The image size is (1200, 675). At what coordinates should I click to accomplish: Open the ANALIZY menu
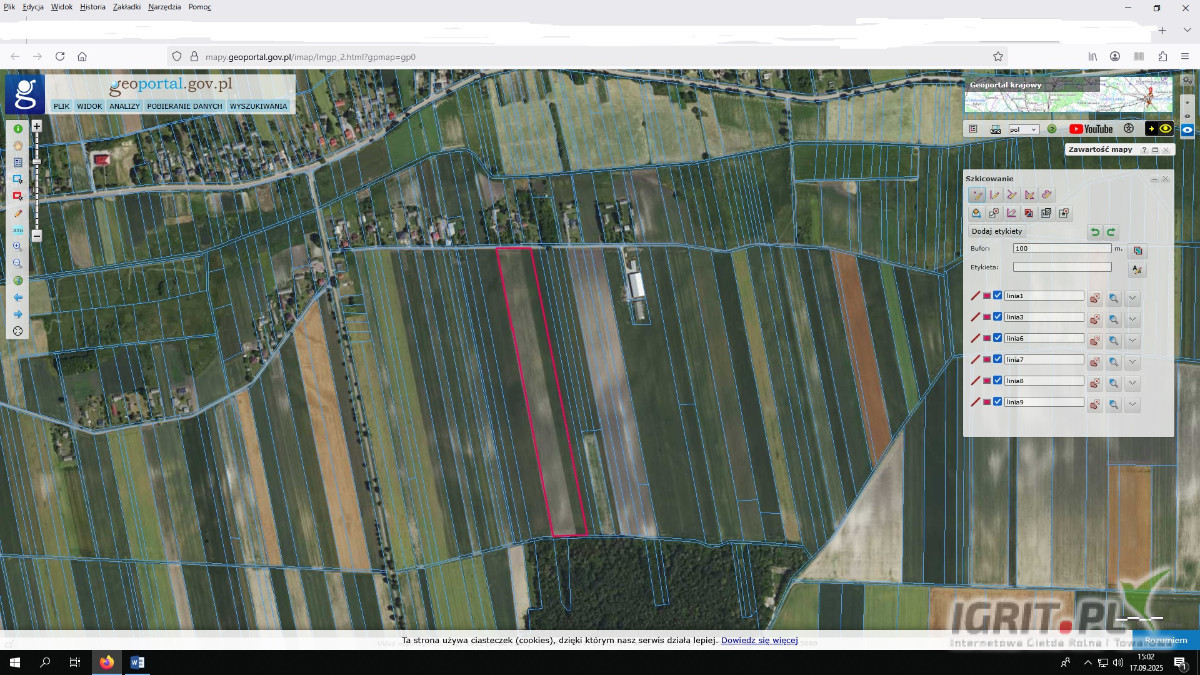point(125,106)
